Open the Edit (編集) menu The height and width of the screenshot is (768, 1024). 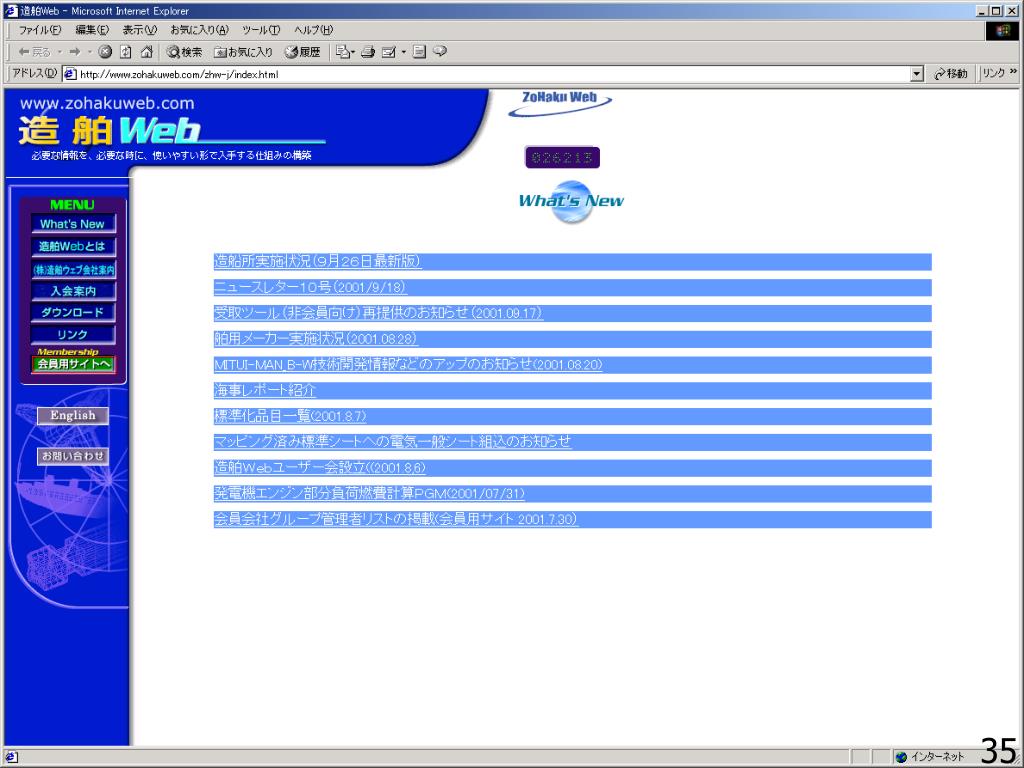[x=92, y=30]
